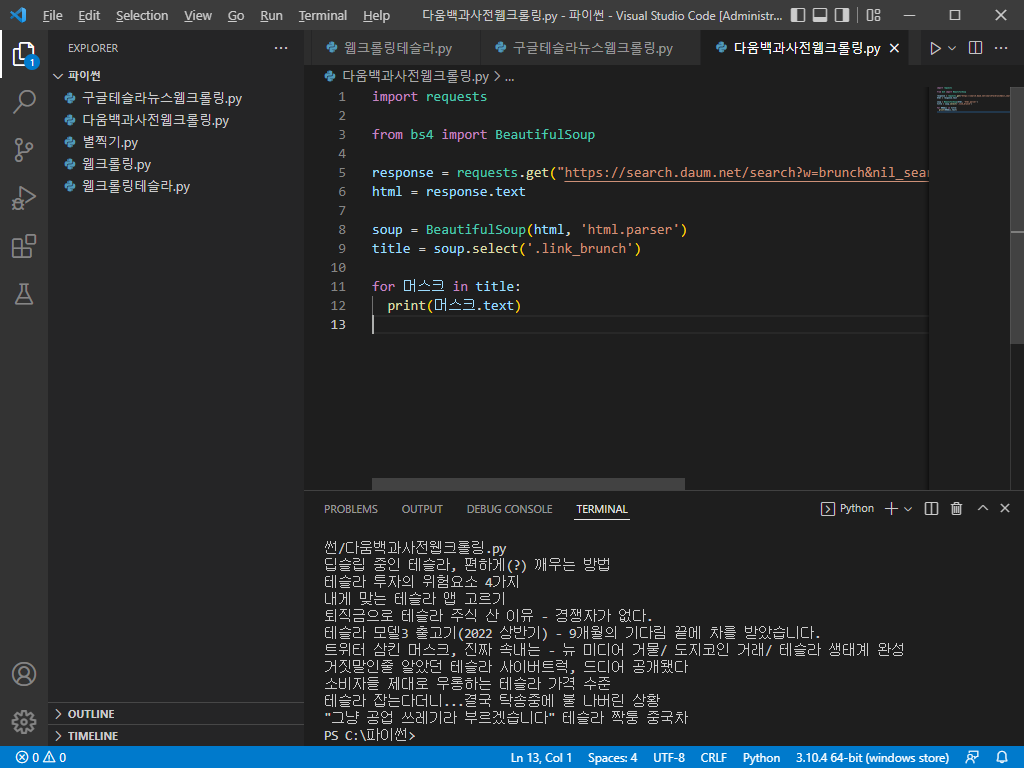
Task: Open the File menu
Action: click(52, 16)
